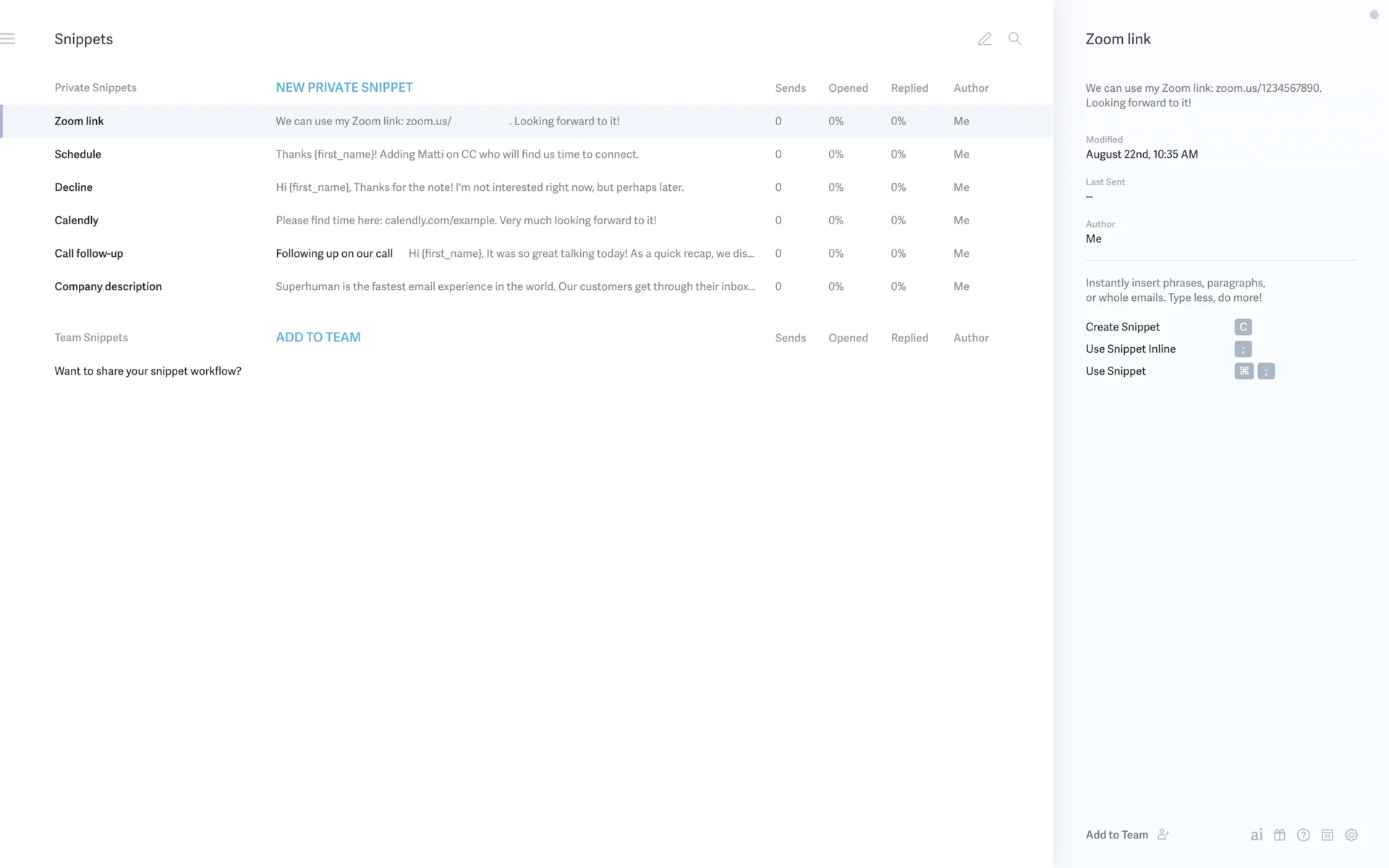
Task: Open the search magnifier icon
Action: (x=1015, y=39)
